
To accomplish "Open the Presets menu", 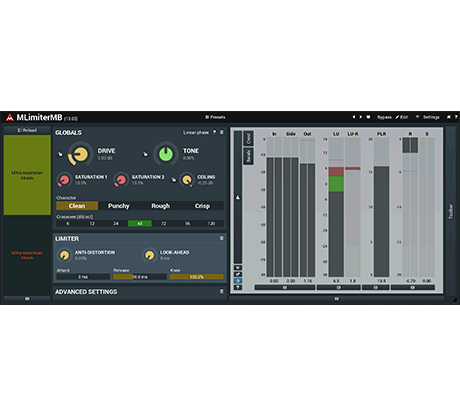I will coord(215,117).
